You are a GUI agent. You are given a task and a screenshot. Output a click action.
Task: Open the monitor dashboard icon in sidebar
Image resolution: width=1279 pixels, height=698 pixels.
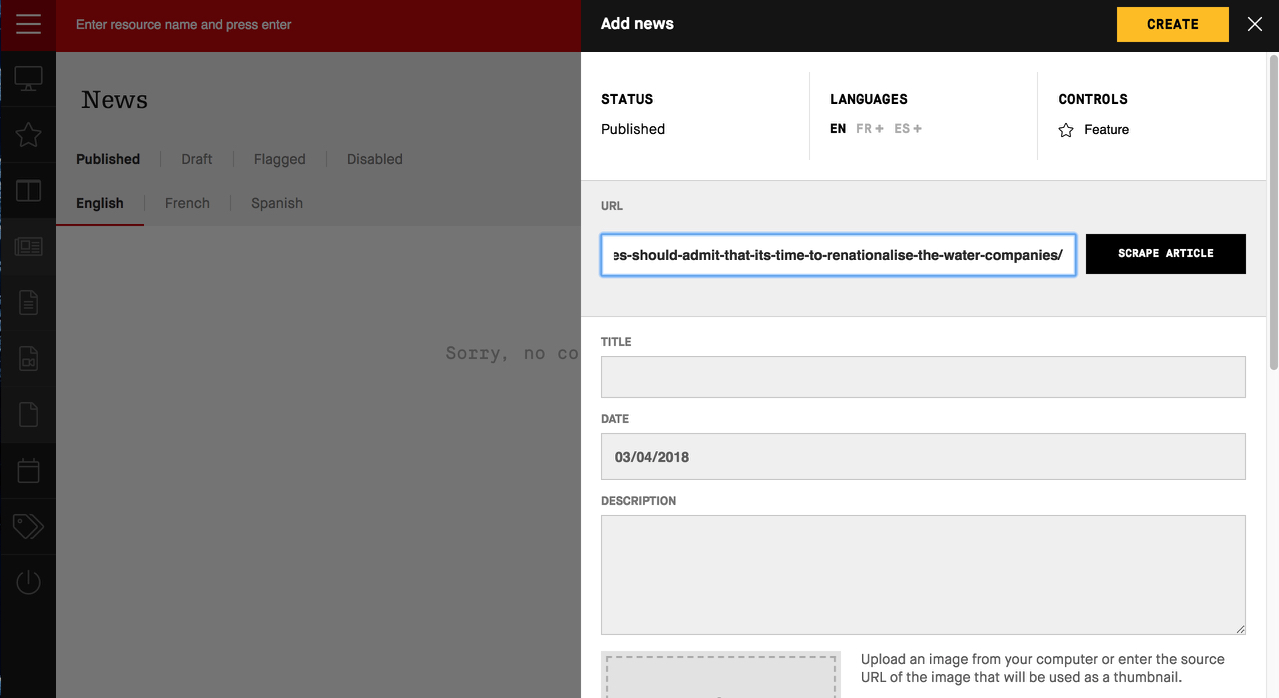[28, 79]
